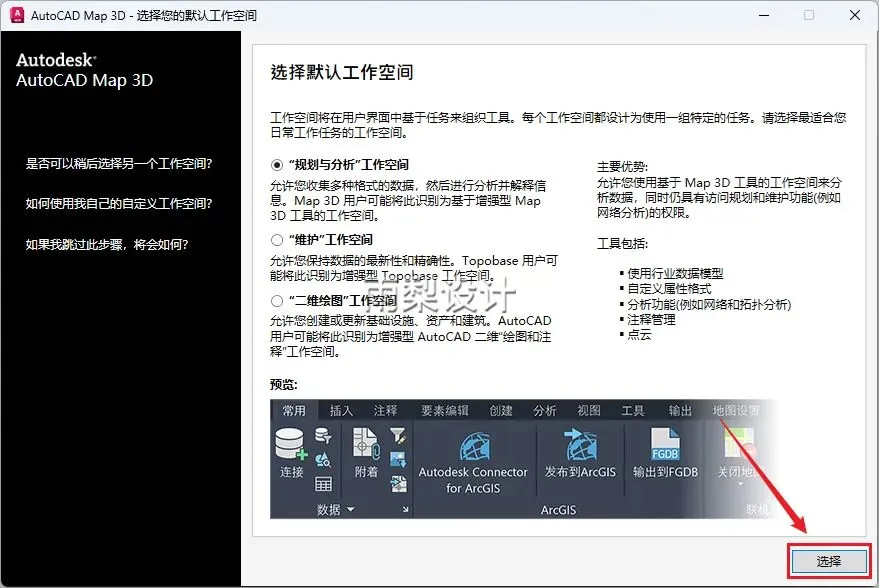Switch to 创建 tab in preview ribbon
Image resolution: width=879 pixels, height=588 pixels.
[x=501, y=410]
